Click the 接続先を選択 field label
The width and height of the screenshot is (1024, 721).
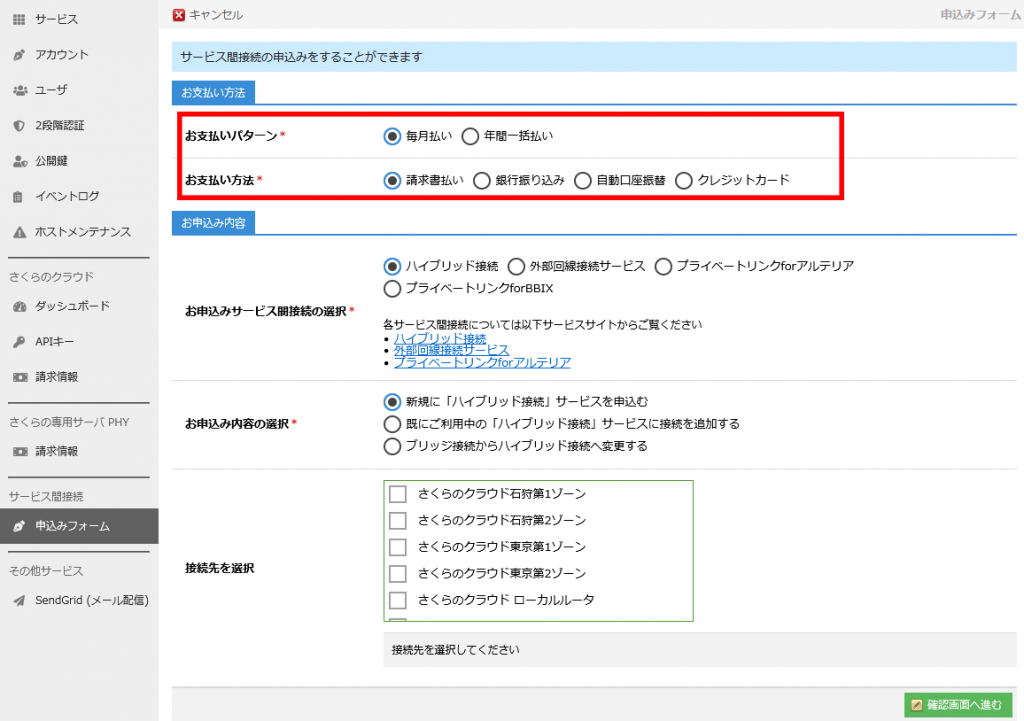click(219, 568)
